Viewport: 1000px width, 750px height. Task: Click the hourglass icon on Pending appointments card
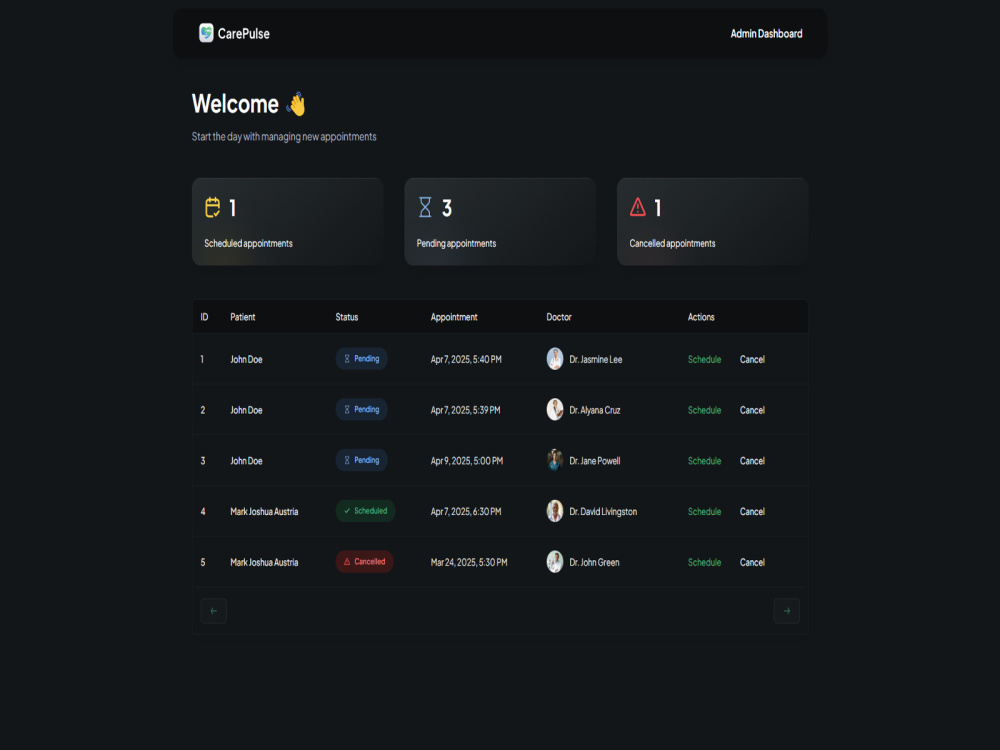[425, 207]
